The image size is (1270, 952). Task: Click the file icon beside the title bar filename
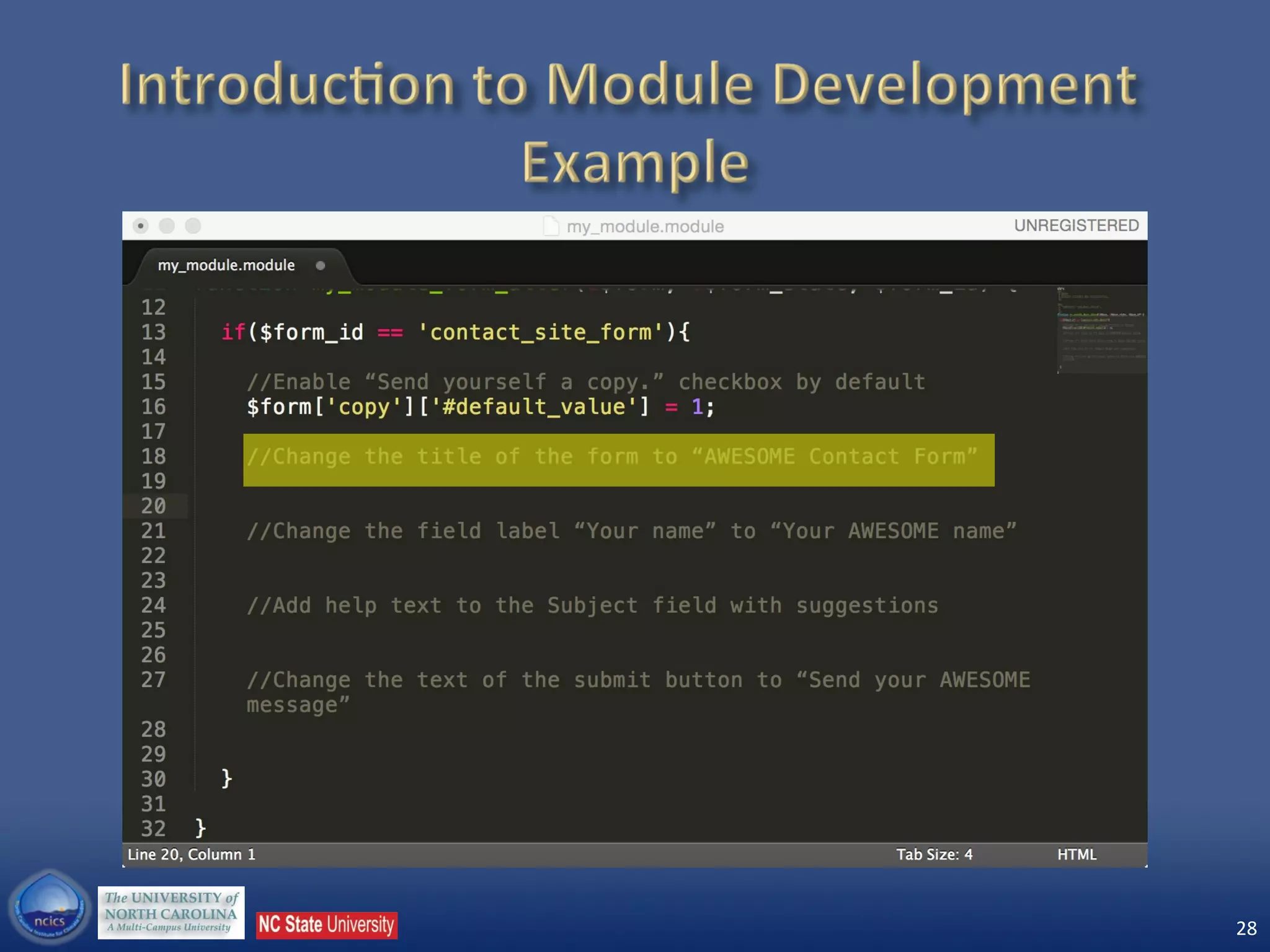[x=551, y=226]
